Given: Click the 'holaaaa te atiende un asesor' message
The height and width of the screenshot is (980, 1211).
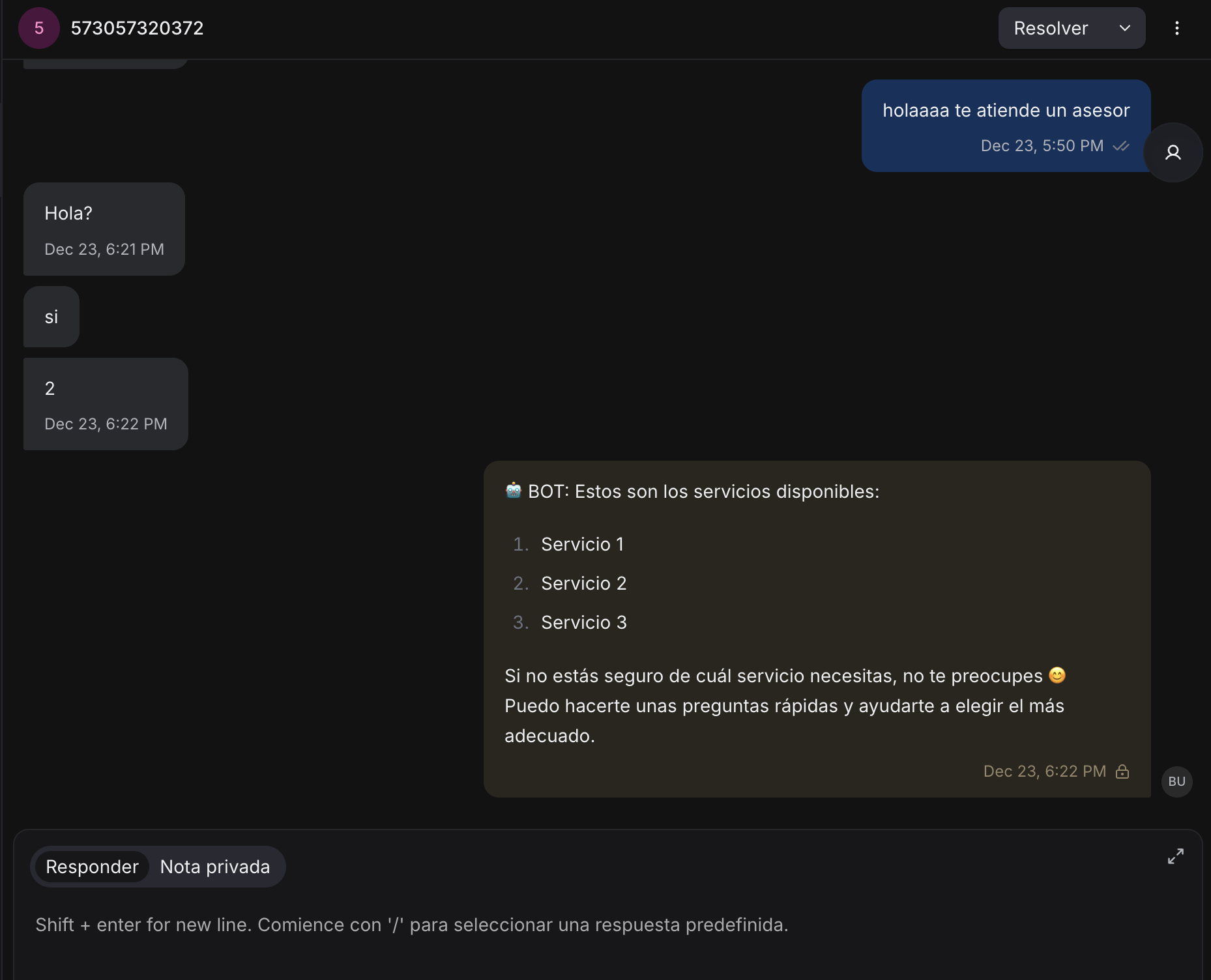Looking at the screenshot, I should (1005, 111).
